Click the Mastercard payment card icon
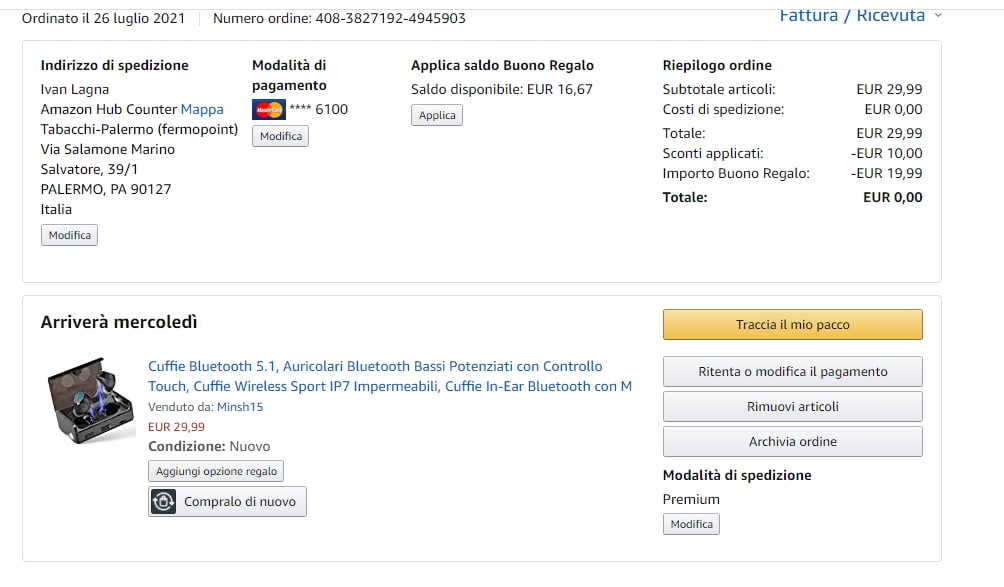The image size is (1004, 587). (x=268, y=109)
